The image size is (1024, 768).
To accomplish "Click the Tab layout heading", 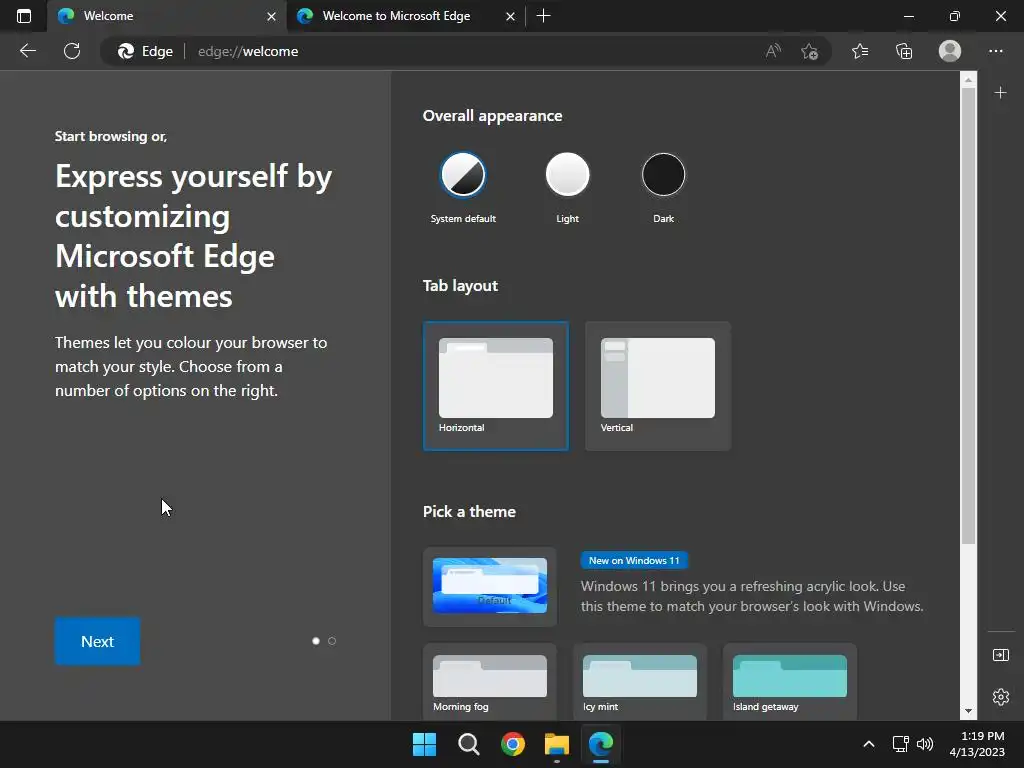I will point(460,285).
